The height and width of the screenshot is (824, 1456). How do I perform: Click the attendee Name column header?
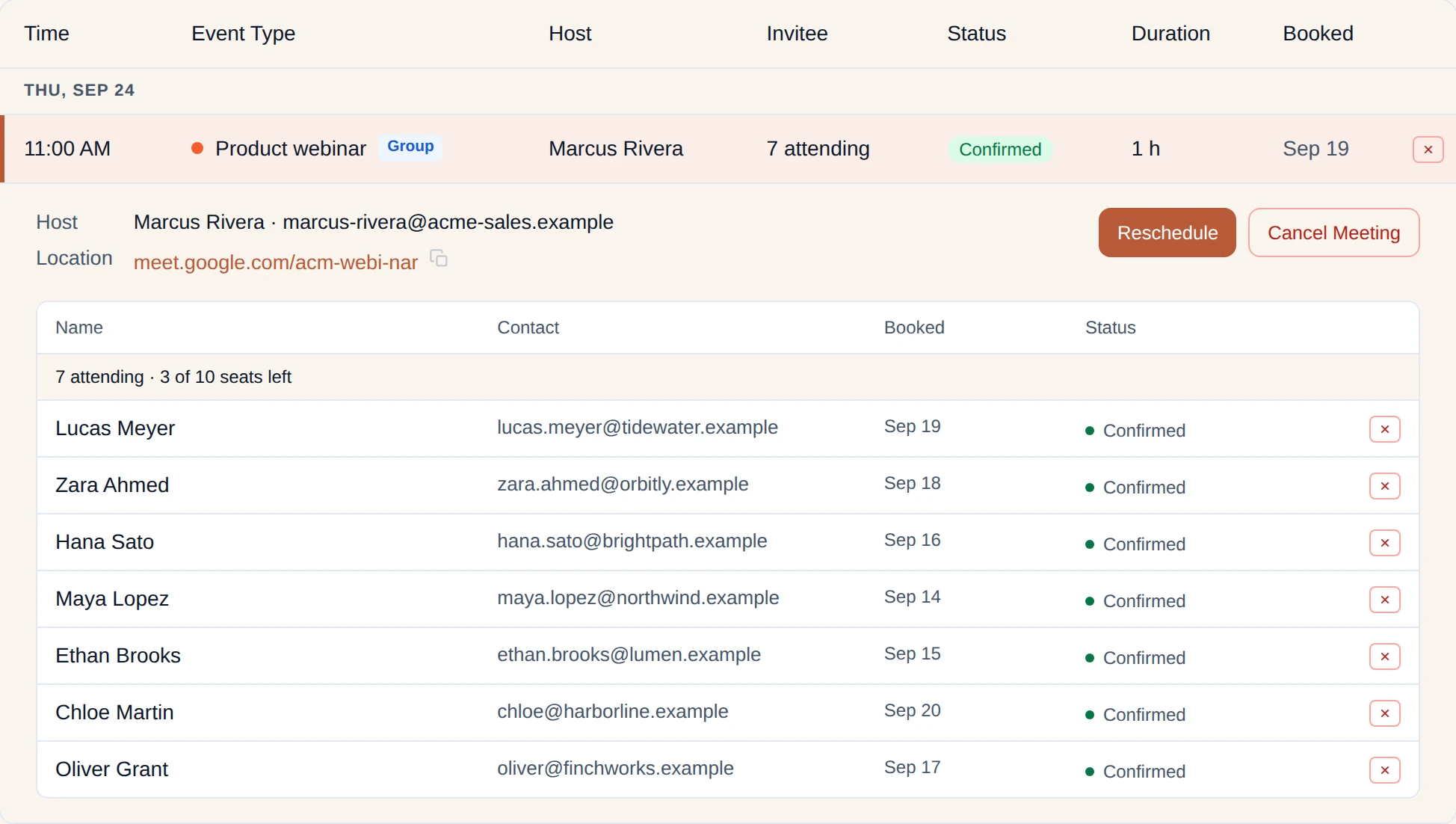point(79,328)
